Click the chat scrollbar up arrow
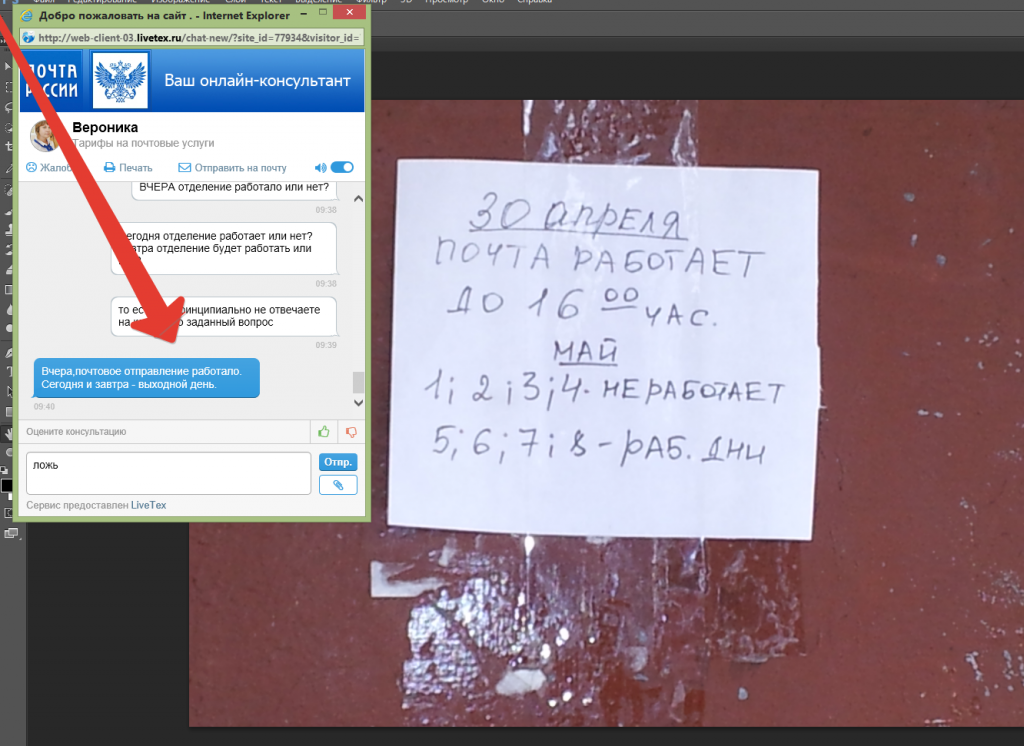Image resolution: width=1024 pixels, height=746 pixels. [359, 199]
